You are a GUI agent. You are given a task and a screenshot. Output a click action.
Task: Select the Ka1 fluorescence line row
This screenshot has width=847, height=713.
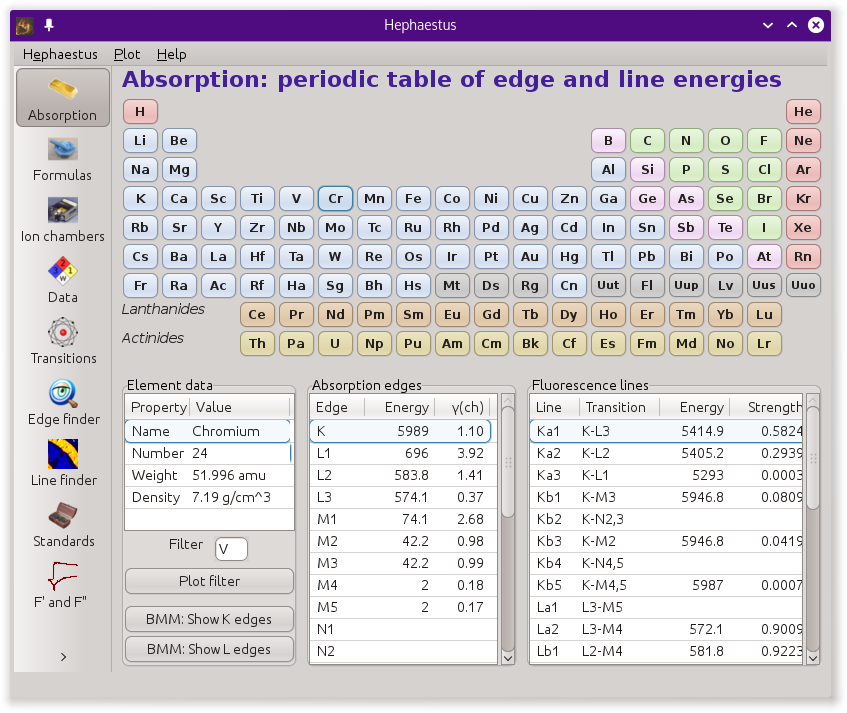(666, 431)
